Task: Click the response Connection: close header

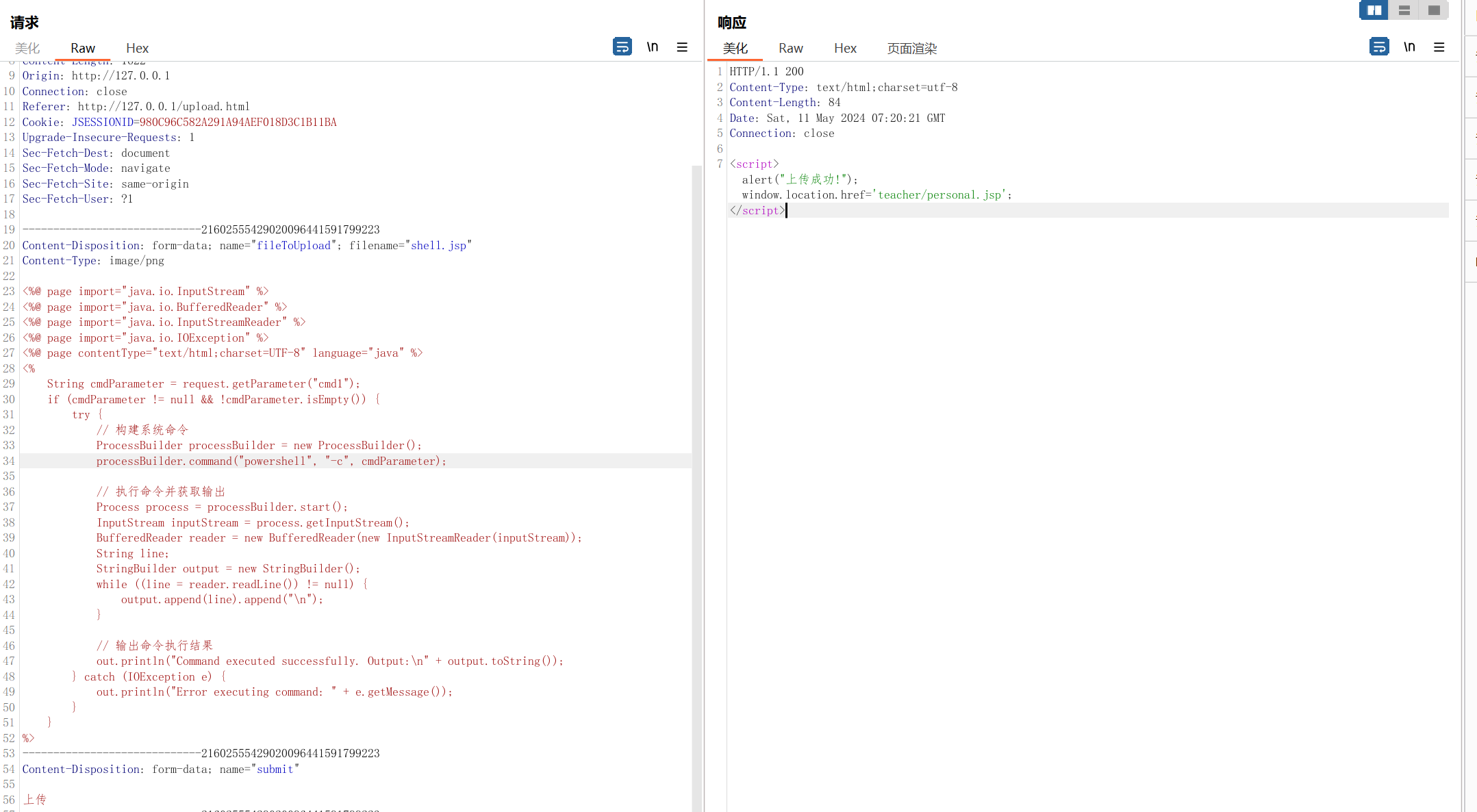Action: (782, 133)
